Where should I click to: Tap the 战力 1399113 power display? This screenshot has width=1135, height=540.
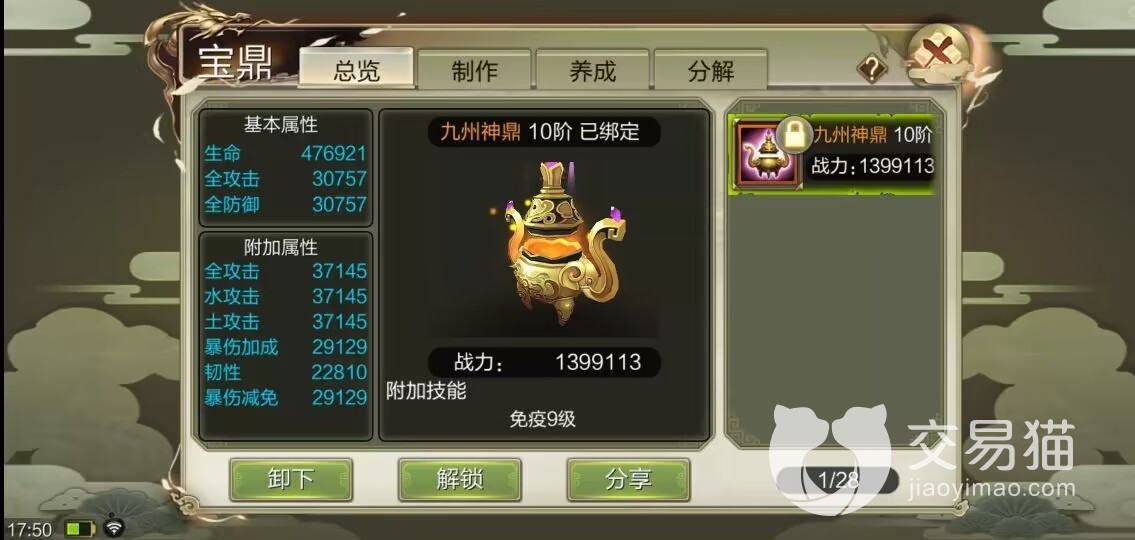(544, 362)
